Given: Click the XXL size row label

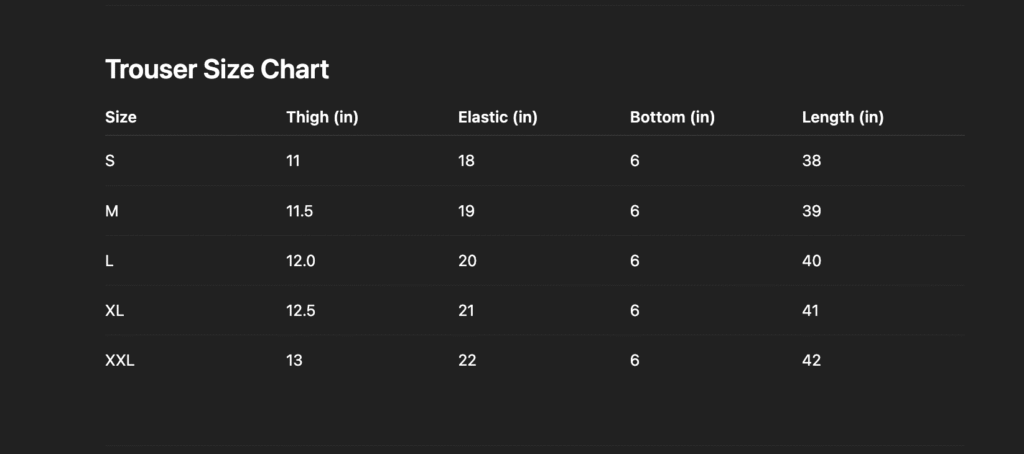Looking at the screenshot, I should (x=120, y=360).
